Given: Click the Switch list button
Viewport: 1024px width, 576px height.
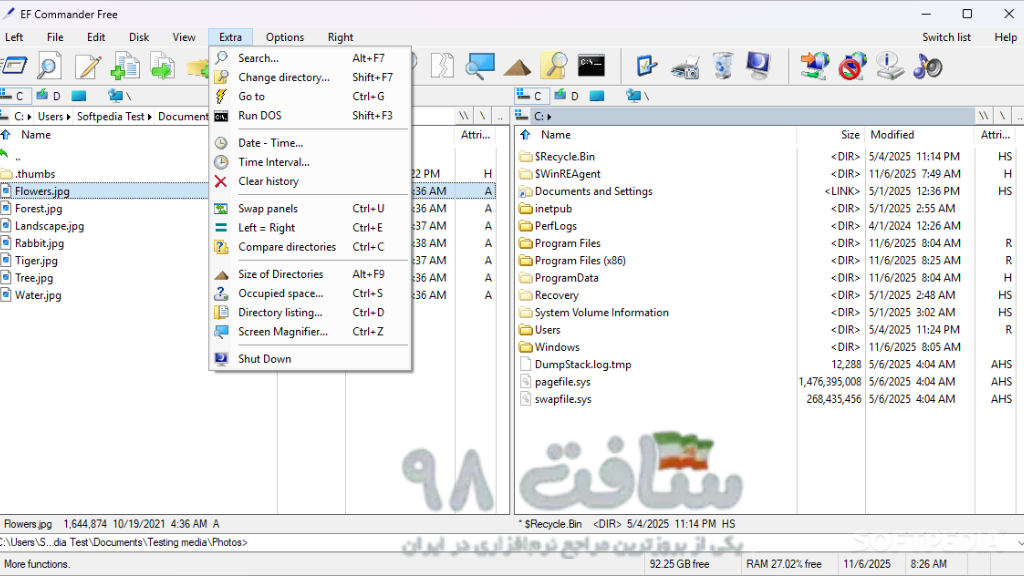Looking at the screenshot, I should (x=946, y=37).
